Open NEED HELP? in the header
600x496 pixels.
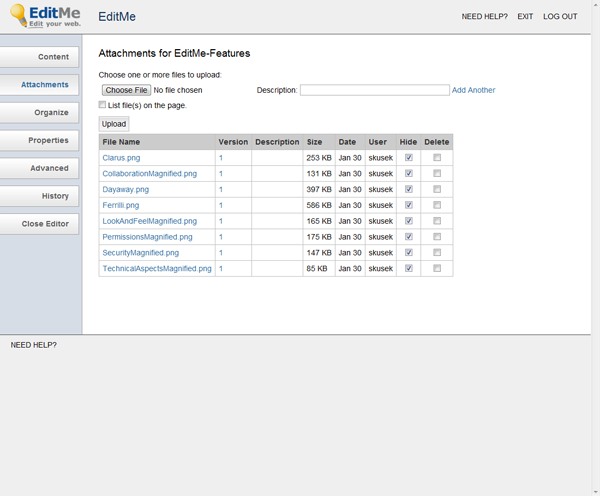pos(484,16)
